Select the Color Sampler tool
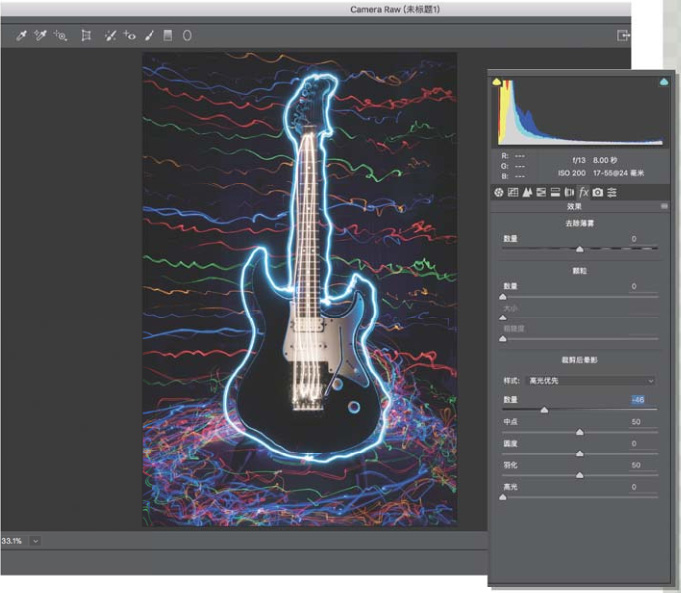Viewport: 681px width, 593px height. click(41, 35)
